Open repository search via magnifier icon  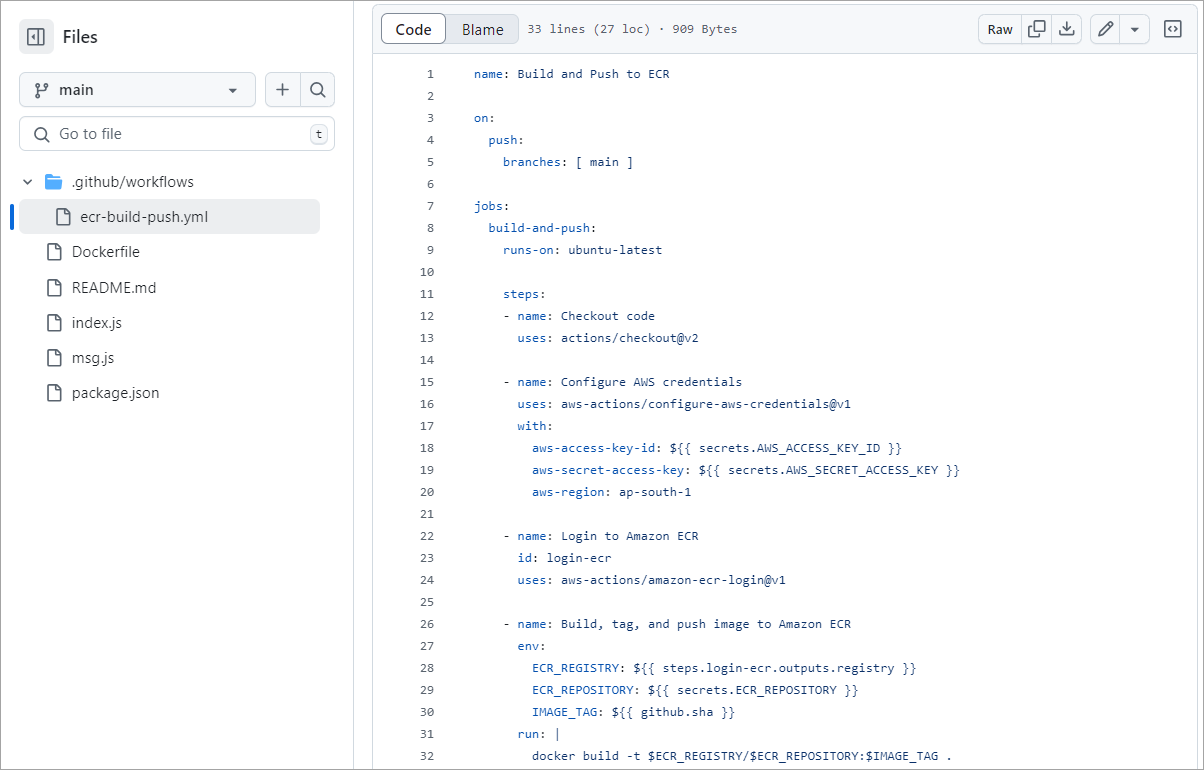[x=318, y=89]
